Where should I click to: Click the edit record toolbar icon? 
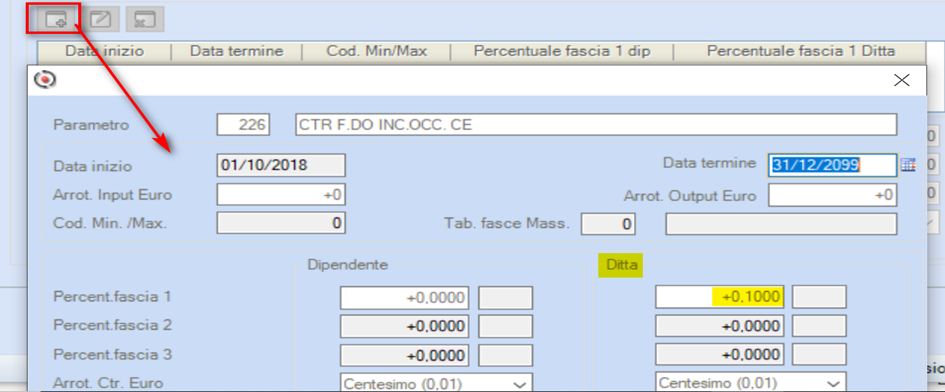100,19
